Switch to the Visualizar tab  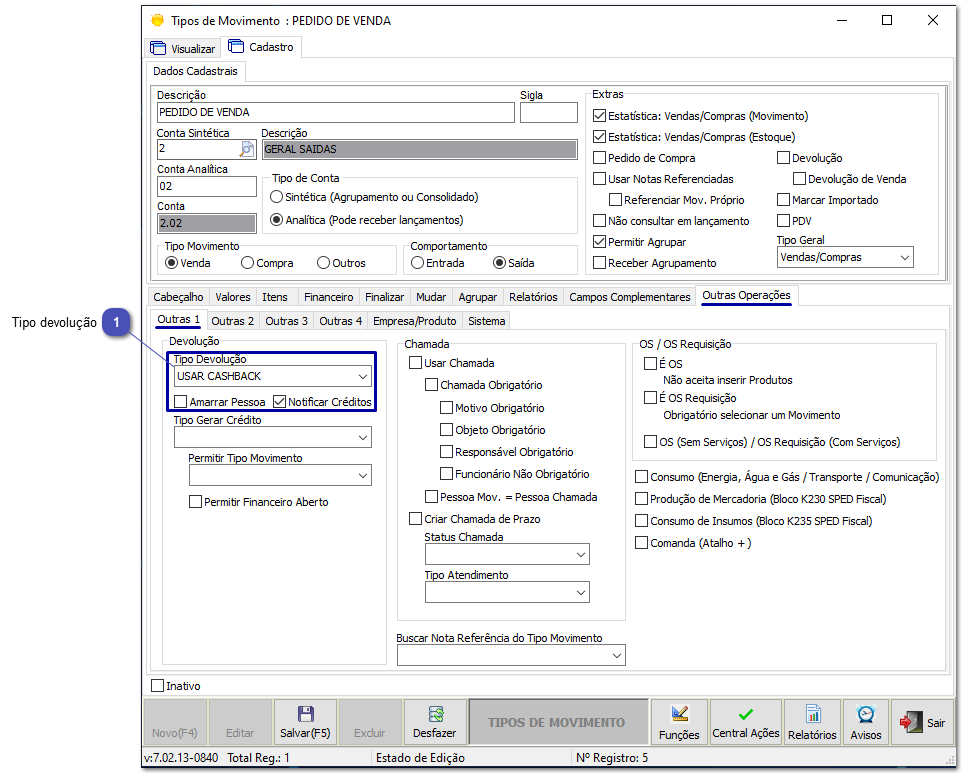(x=183, y=48)
